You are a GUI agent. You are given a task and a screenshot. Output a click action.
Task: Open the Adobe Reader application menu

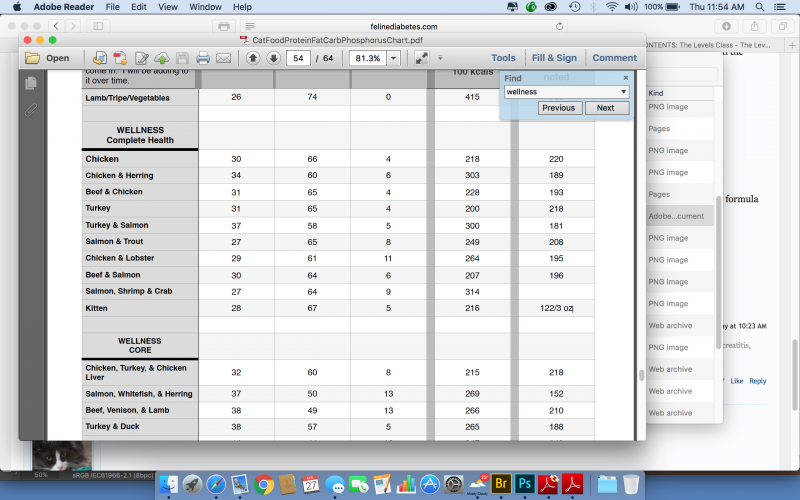(x=64, y=7)
